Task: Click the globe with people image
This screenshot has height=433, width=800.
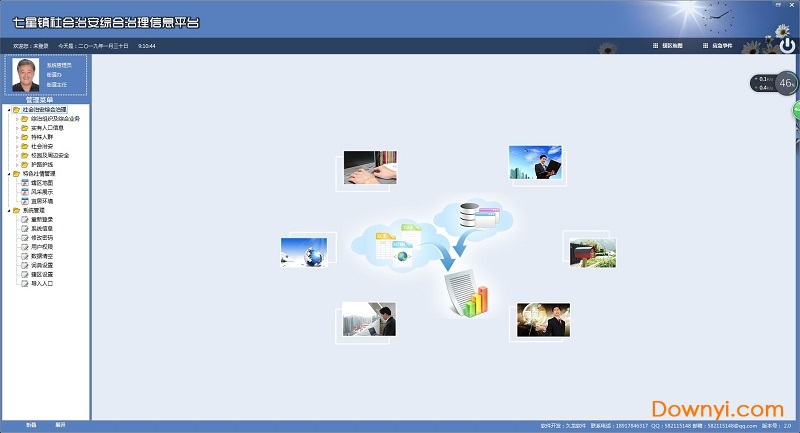Action: [304, 251]
